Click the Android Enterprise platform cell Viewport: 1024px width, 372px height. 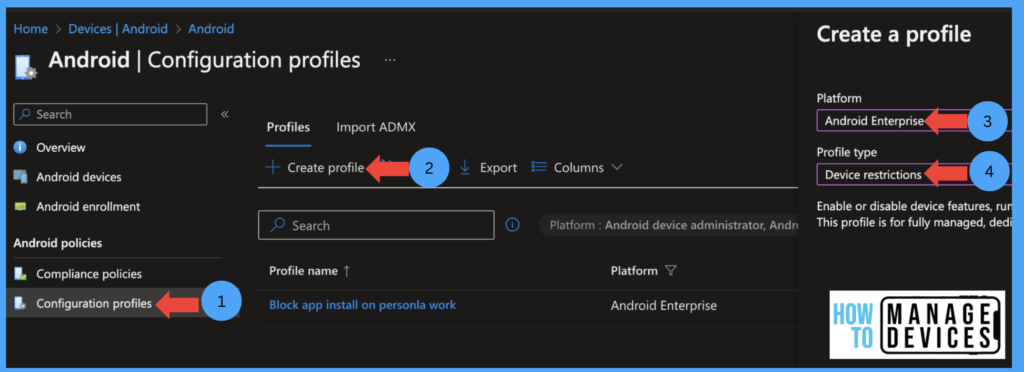click(x=664, y=305)
